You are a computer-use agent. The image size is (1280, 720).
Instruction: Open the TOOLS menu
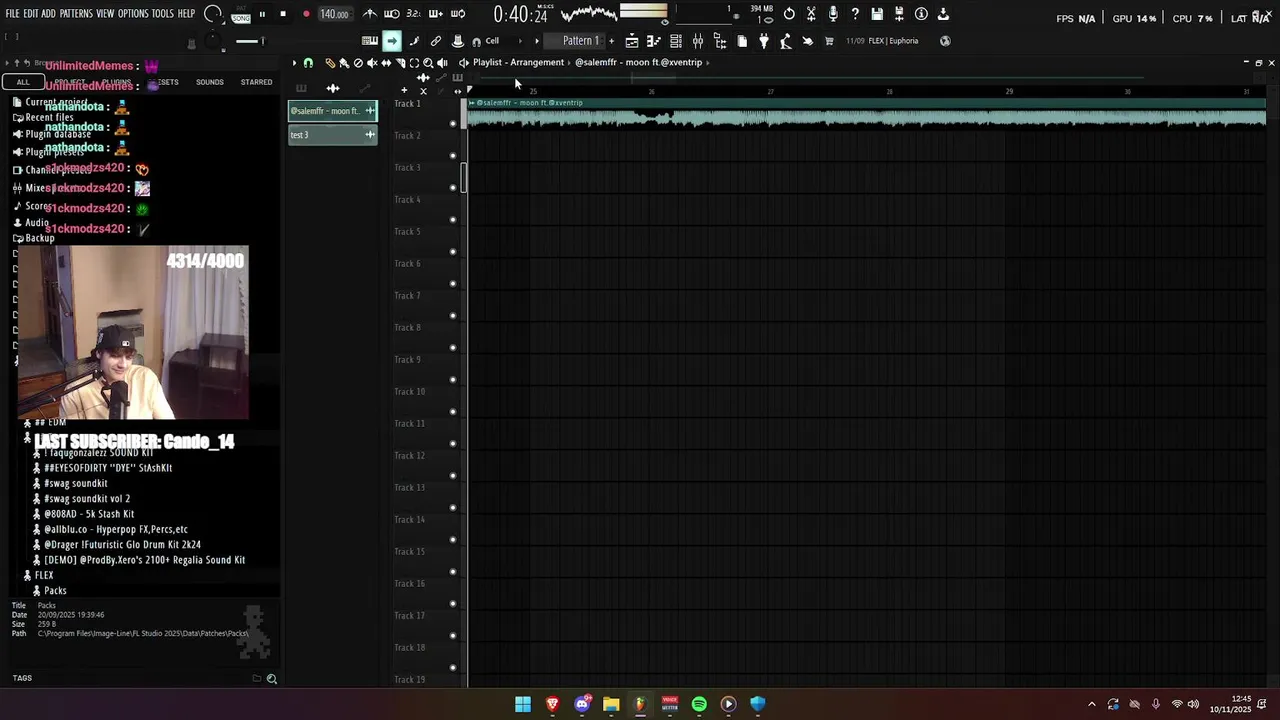(x=163, y=14)
